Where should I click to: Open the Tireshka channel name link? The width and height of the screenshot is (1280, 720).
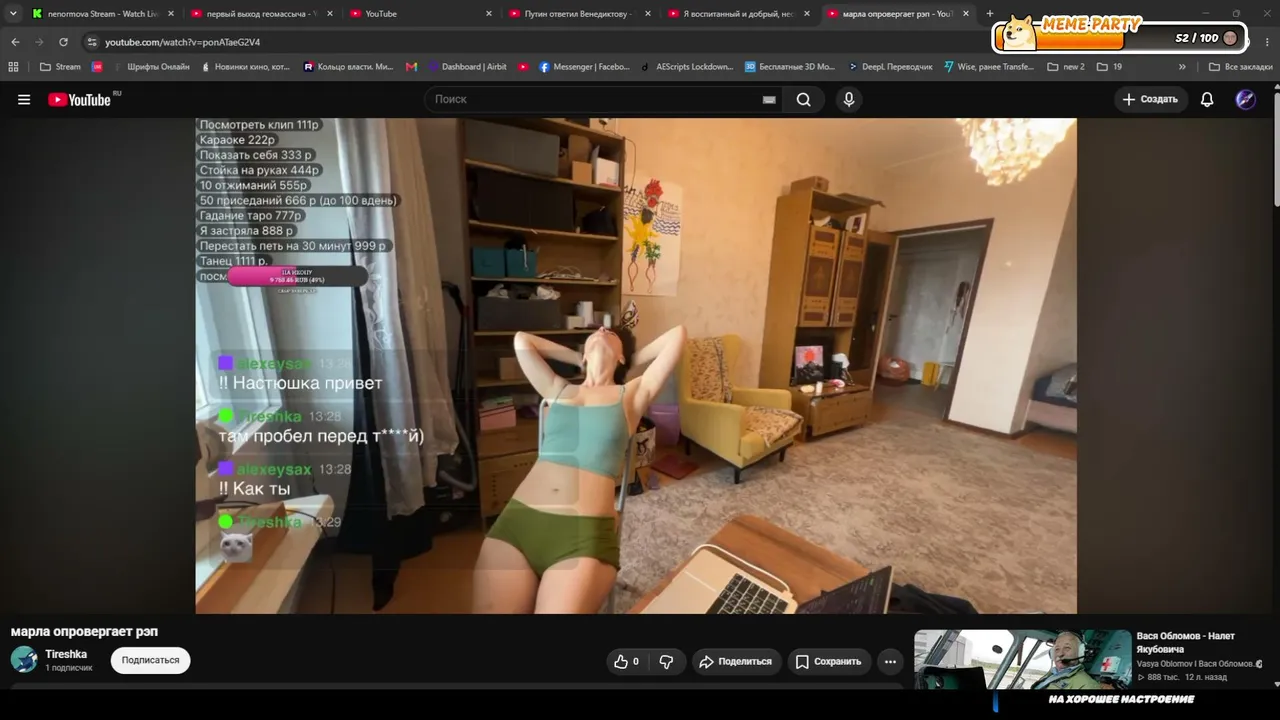pyautogui.click(x=66, y=654)
